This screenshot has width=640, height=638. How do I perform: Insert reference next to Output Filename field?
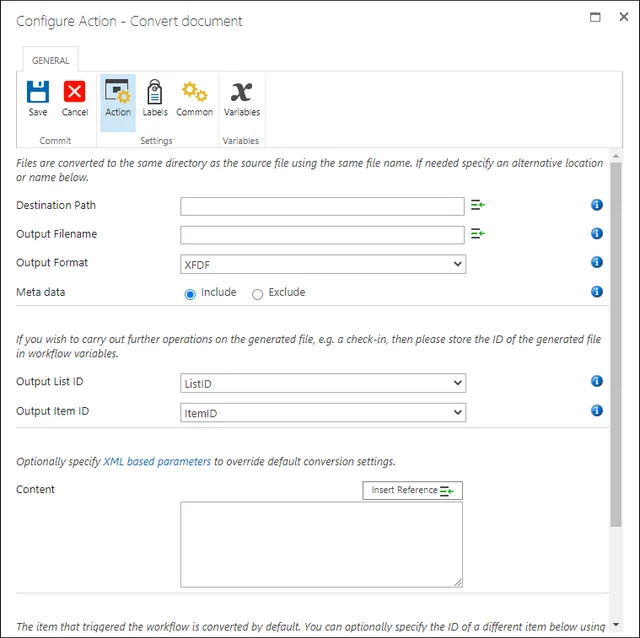click(x=478, y=233)
